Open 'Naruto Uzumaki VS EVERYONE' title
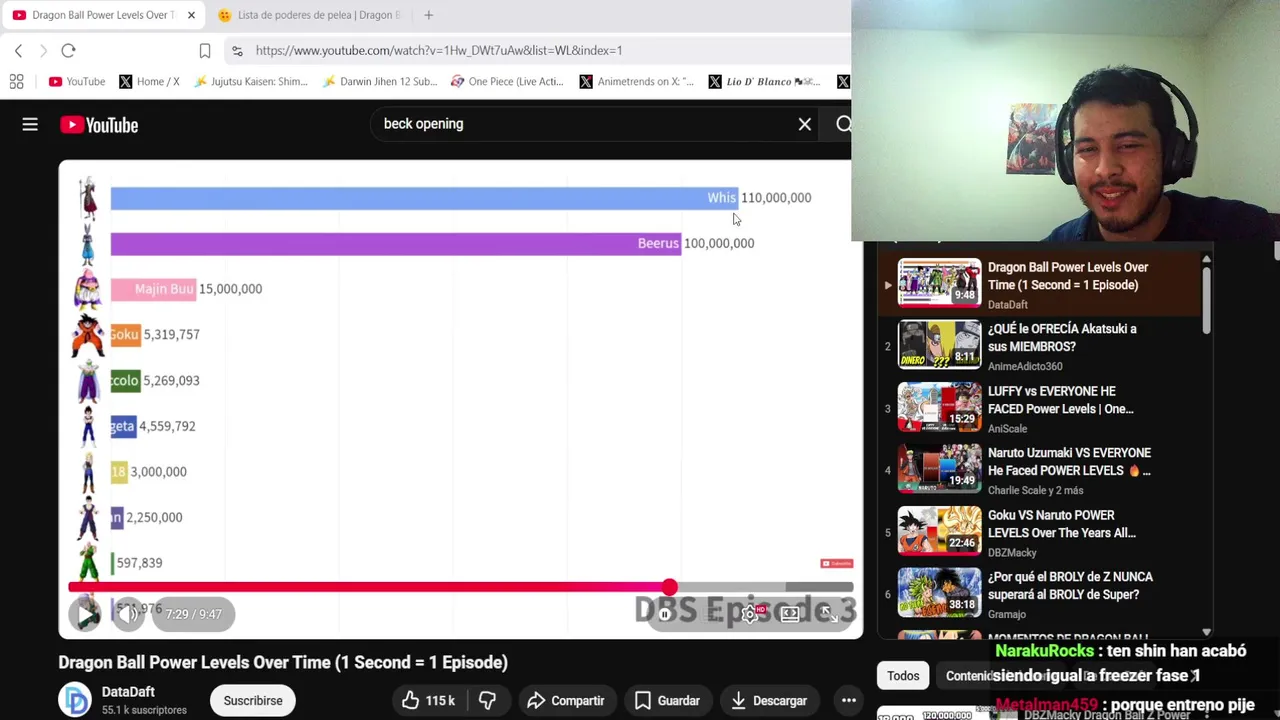Screen dimensions: 1280x720 click(x=1069, y=462)
